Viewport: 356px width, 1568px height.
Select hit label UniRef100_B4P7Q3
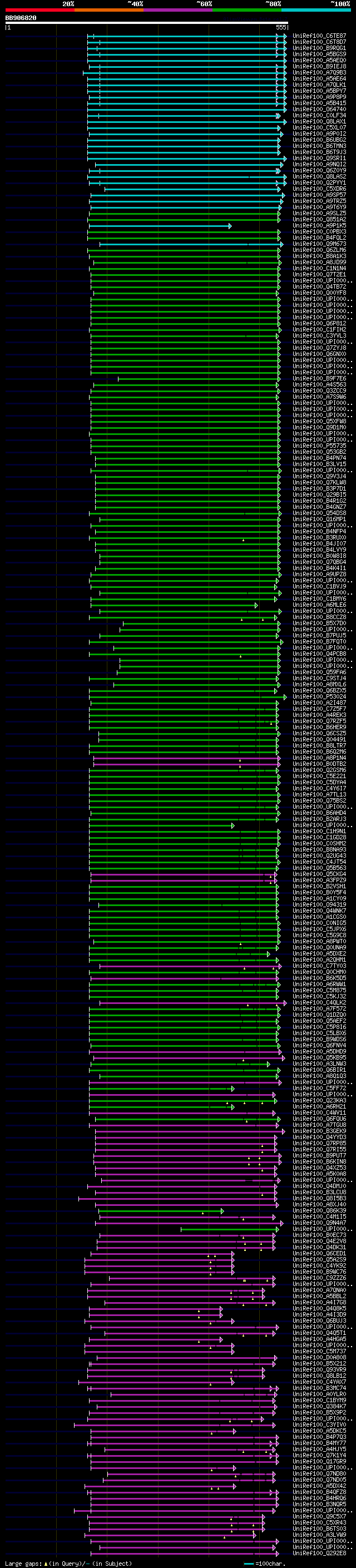(319, 1437)
